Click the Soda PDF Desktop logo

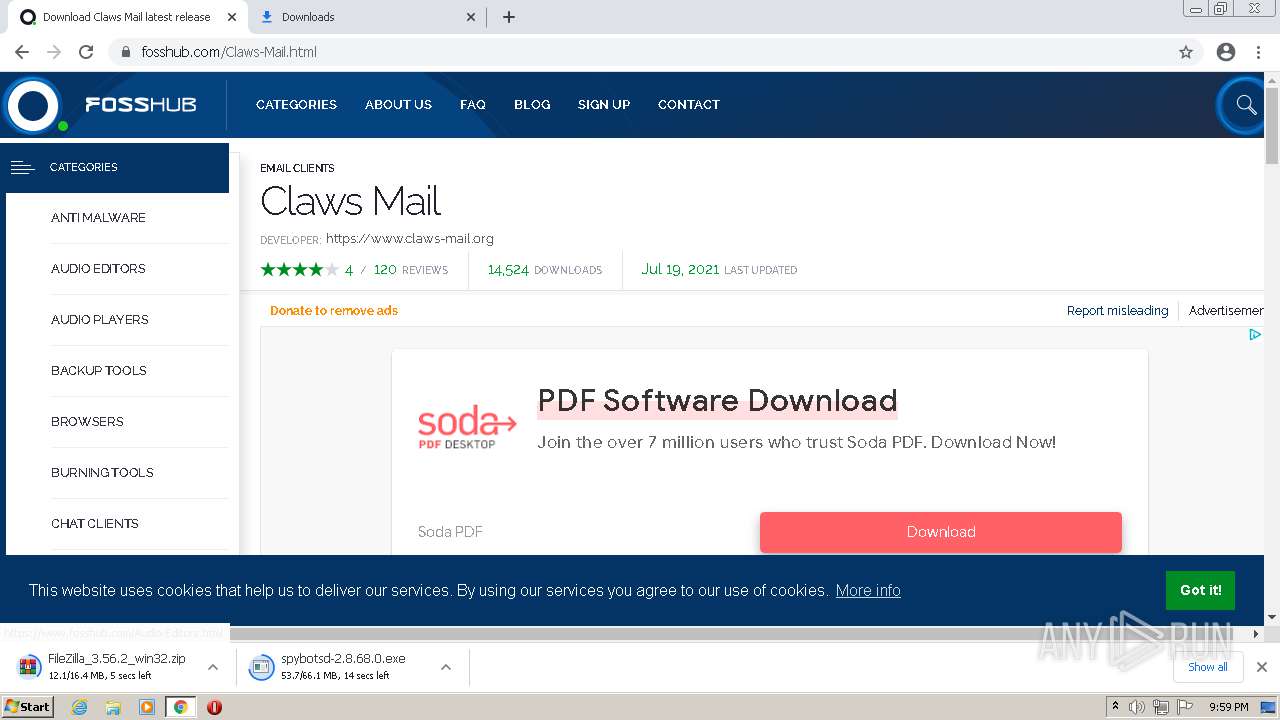click(467, 427)
